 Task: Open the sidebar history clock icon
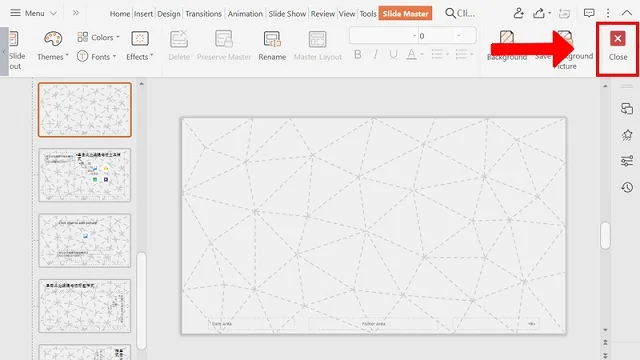627,187
